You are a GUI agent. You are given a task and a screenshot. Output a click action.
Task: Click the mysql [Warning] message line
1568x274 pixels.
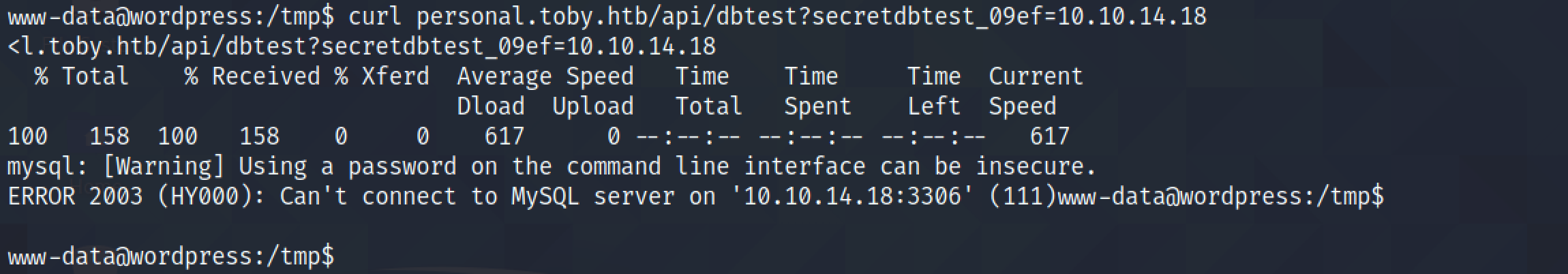coord(552,166)
